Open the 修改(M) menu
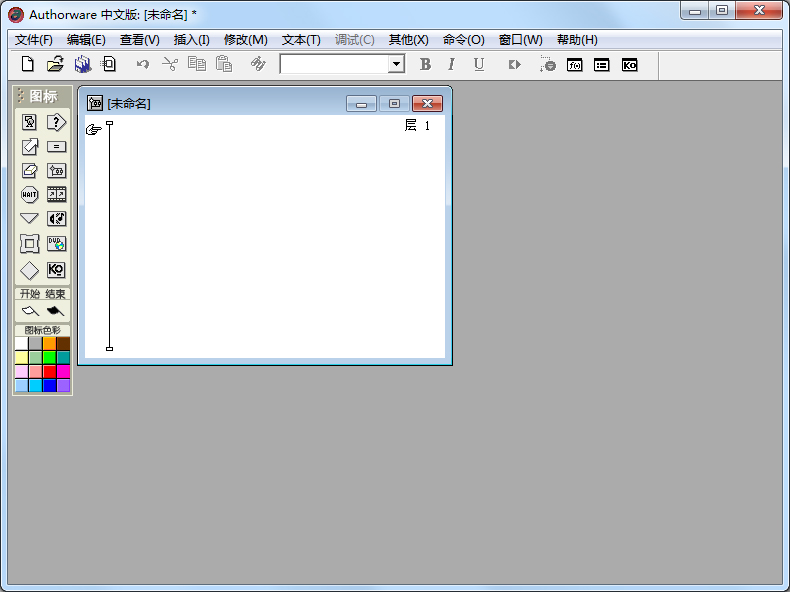This screenshot has height=592, width=790. coord(245,40)
